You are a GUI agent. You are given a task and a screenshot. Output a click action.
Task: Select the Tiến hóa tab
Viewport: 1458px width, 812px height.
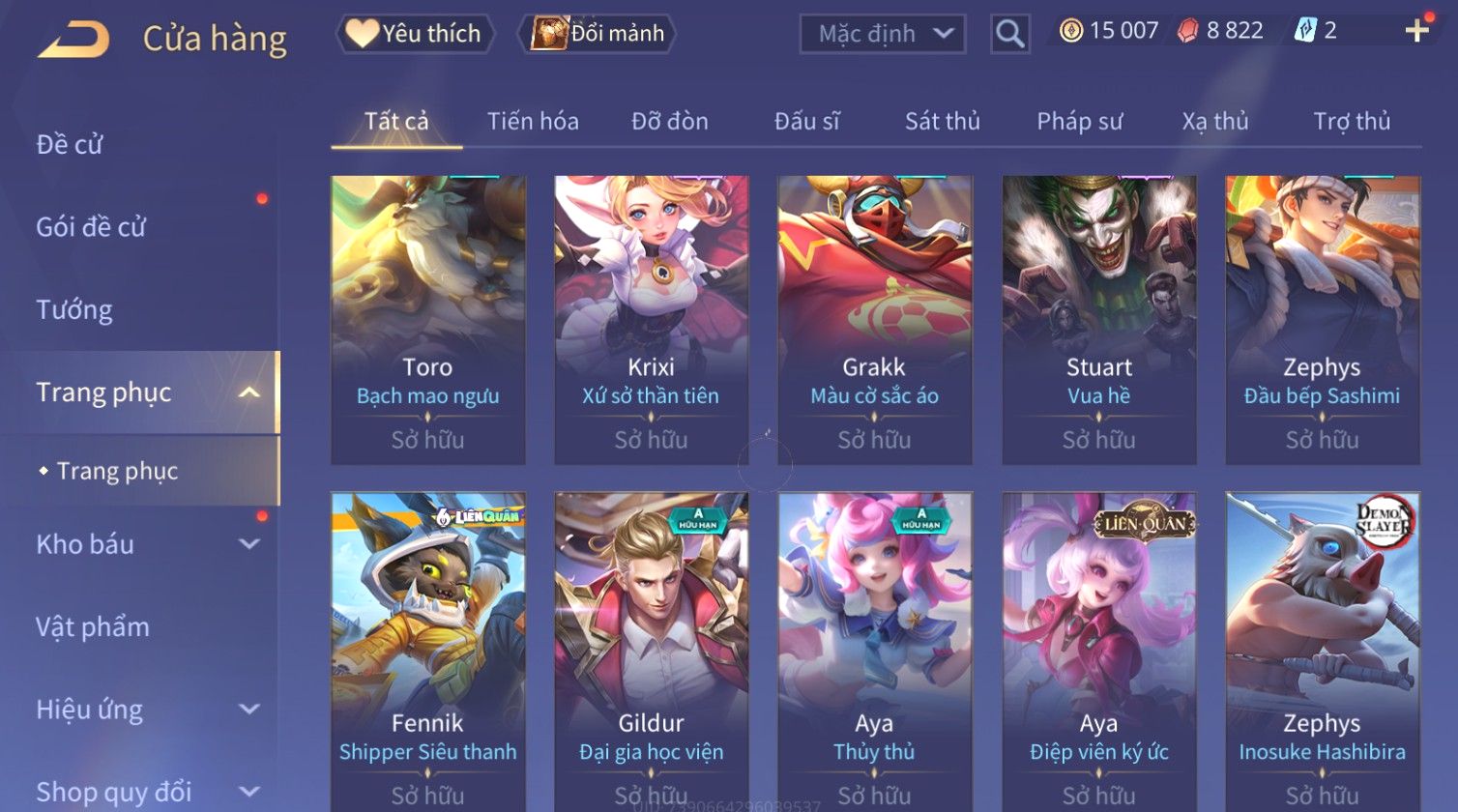point(533,121)
